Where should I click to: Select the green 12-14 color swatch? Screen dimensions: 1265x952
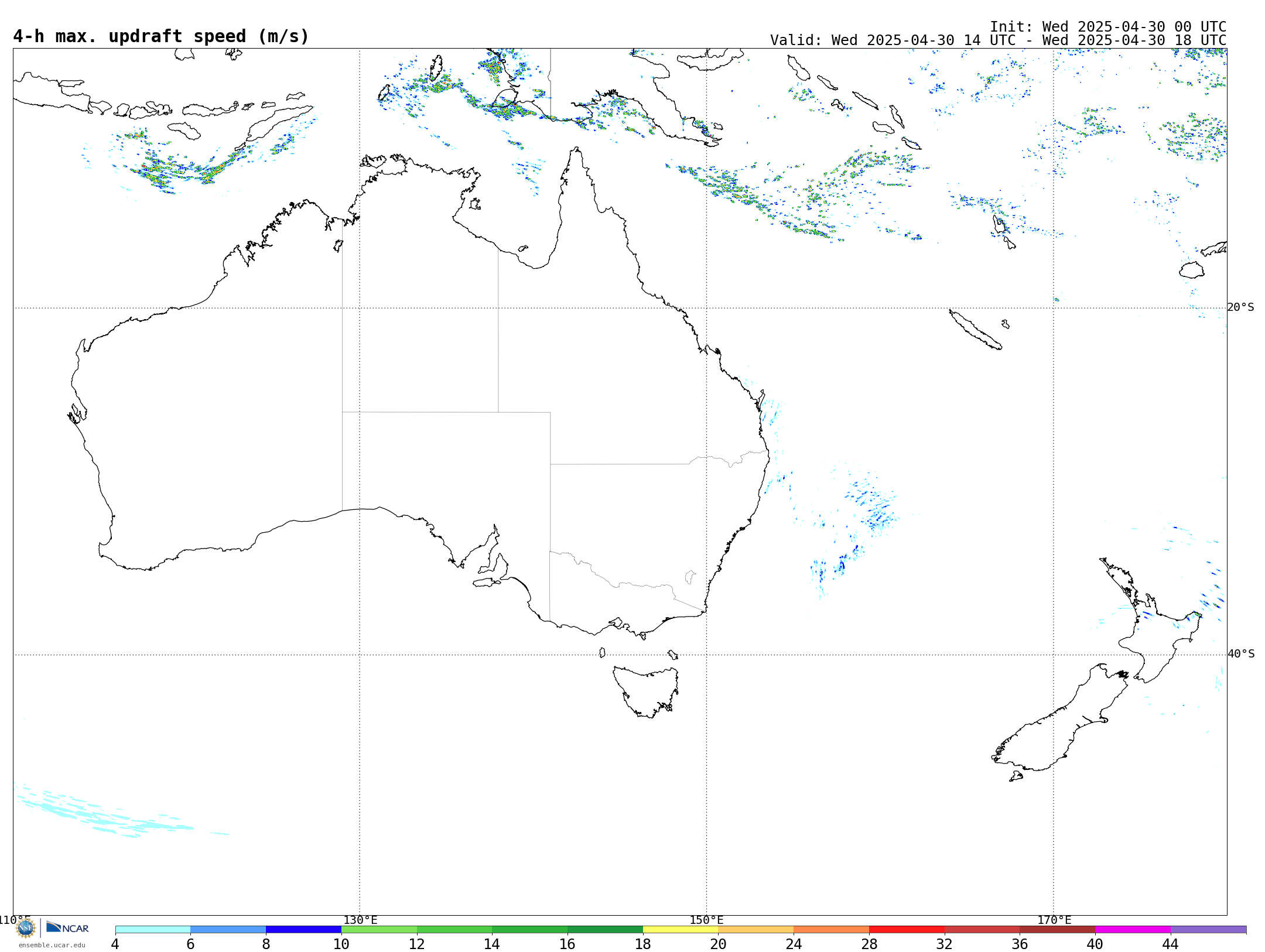point(454,930)
